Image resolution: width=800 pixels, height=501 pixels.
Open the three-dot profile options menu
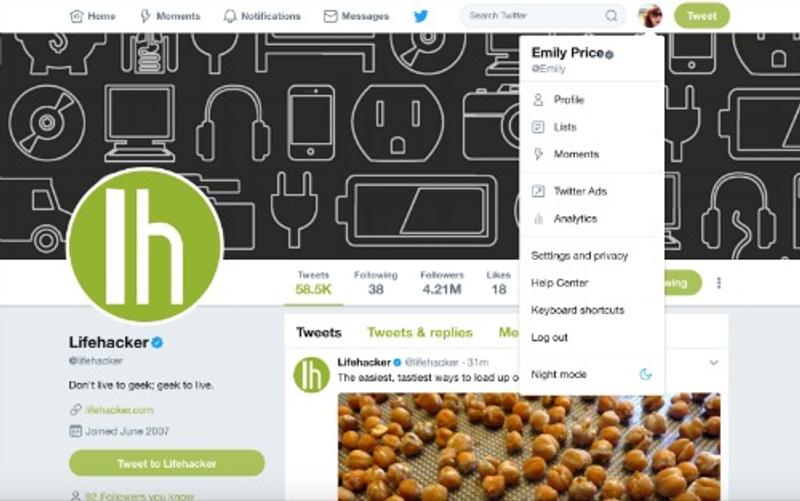point(718,283)
